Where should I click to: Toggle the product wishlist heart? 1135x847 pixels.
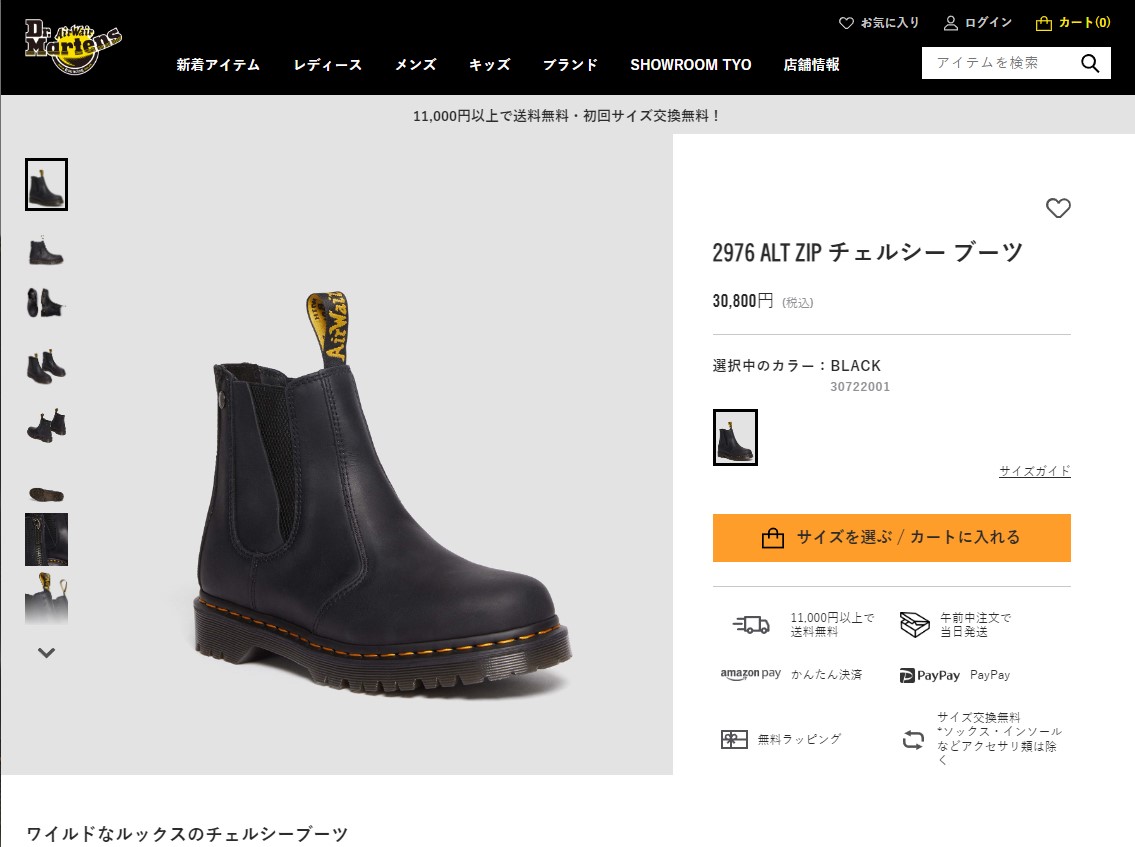click(1058, 208)
